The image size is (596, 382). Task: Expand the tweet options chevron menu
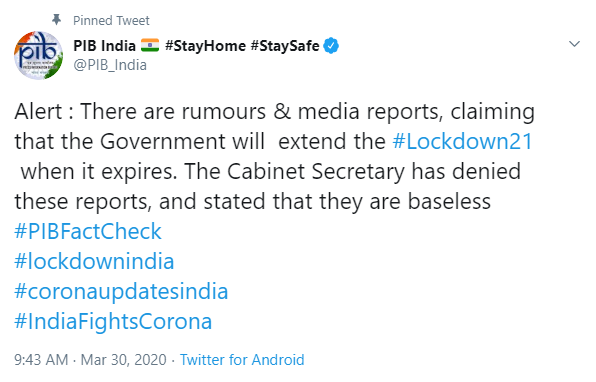click(574, 44)
